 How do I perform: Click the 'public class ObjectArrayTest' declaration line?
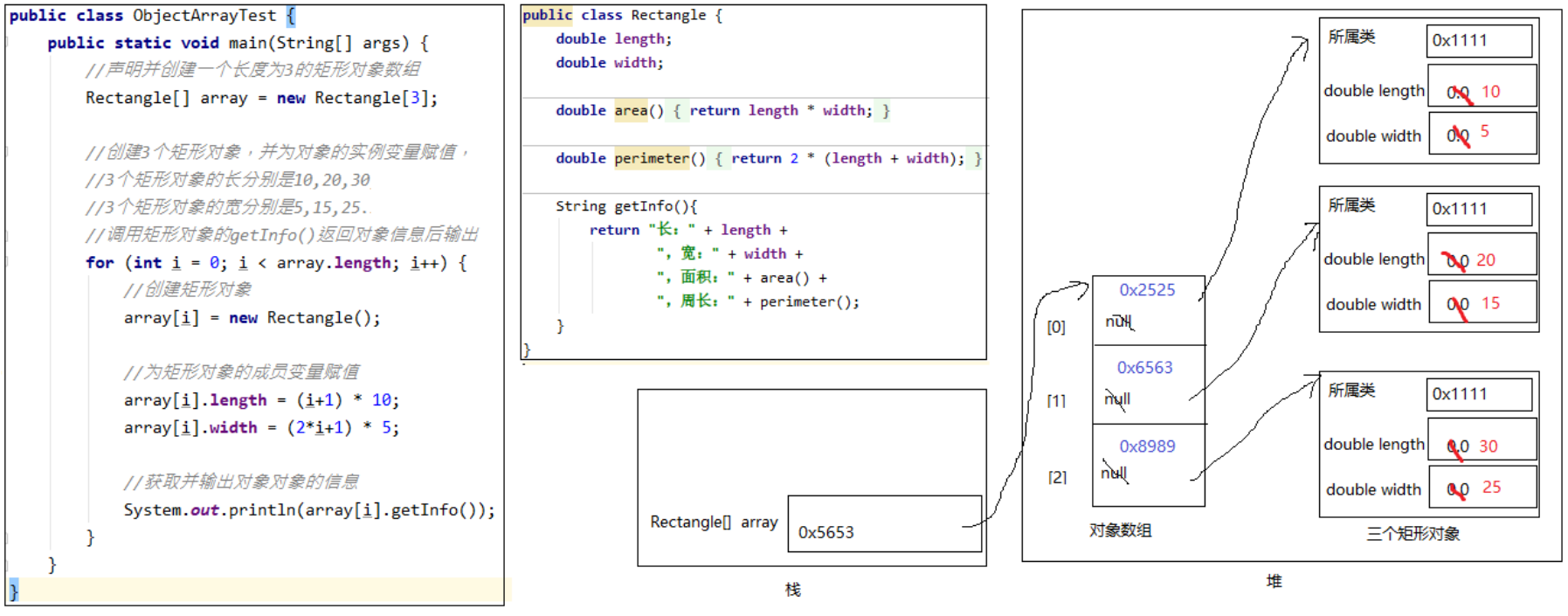click(x=153, y=16)
